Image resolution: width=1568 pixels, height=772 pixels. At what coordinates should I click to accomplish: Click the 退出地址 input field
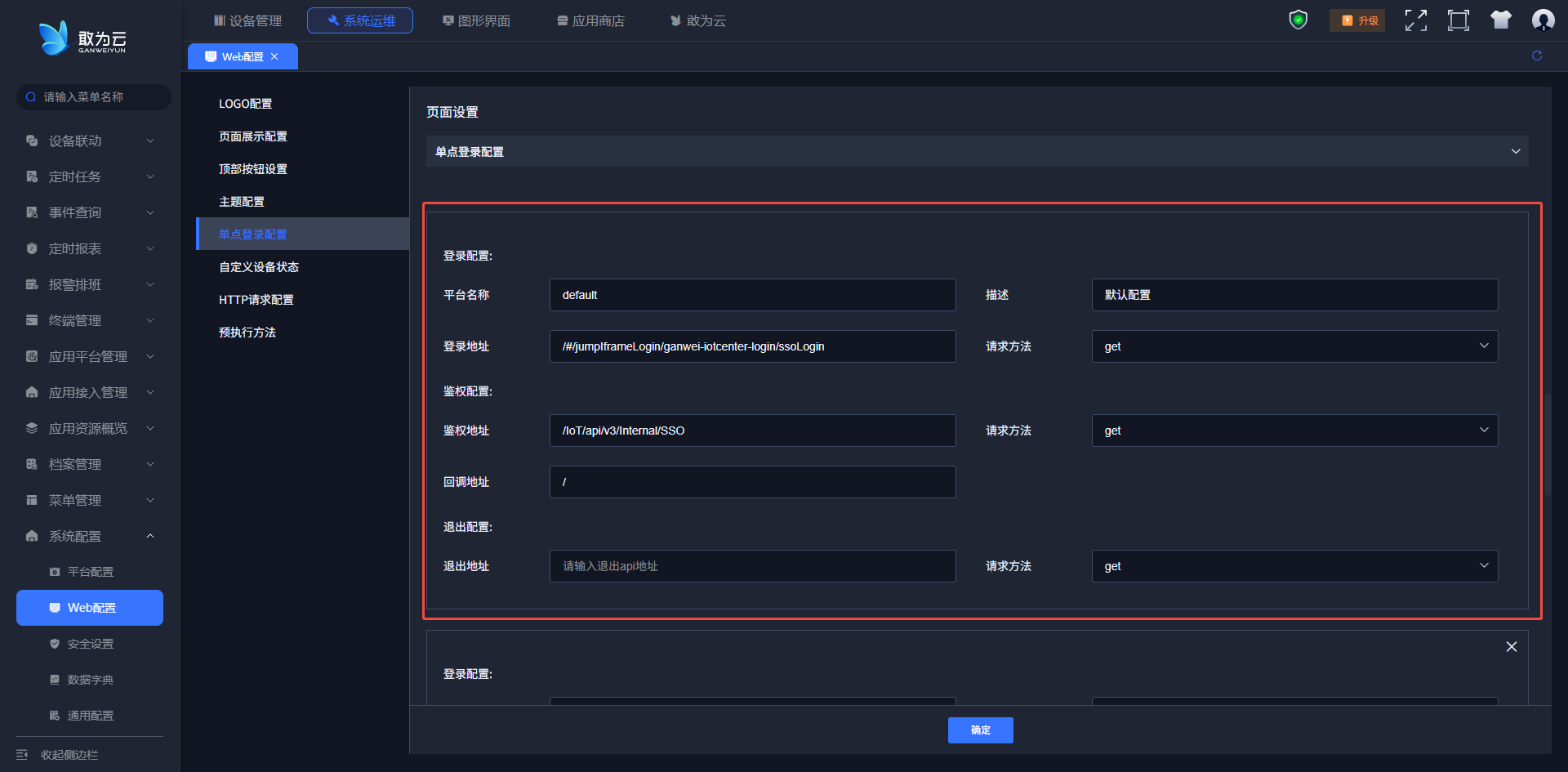click(752, 566)
